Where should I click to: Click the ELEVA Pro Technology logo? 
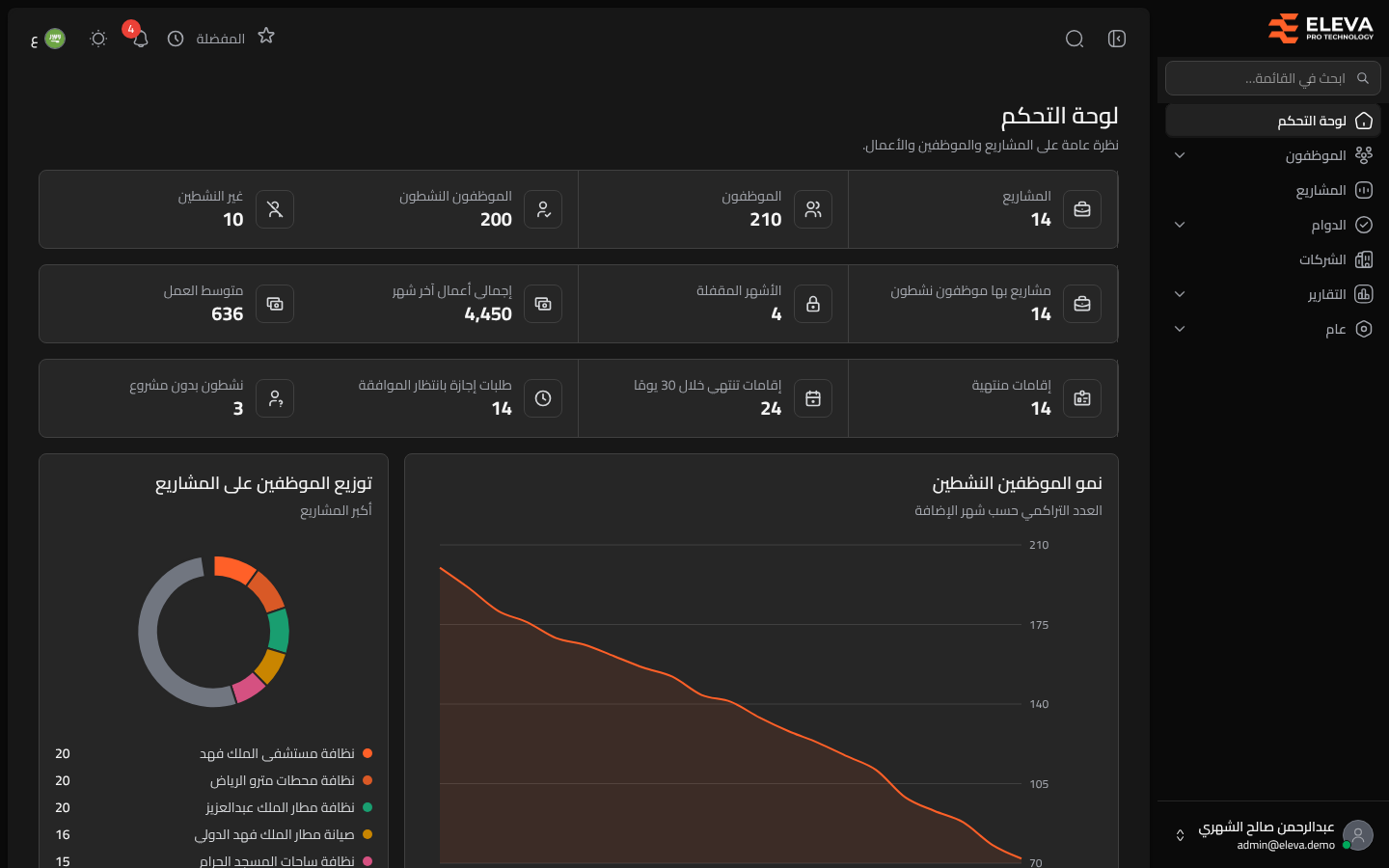[1321, 28]
